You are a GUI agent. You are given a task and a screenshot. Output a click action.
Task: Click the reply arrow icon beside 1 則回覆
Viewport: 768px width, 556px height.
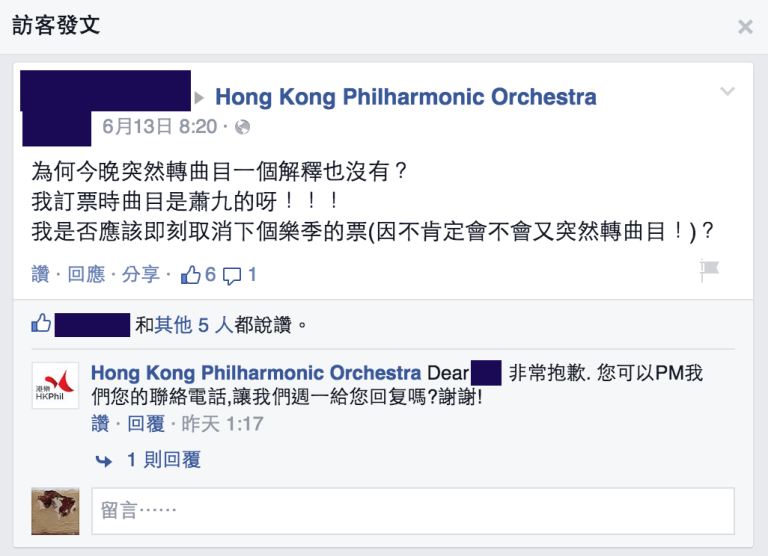[103, 460]
